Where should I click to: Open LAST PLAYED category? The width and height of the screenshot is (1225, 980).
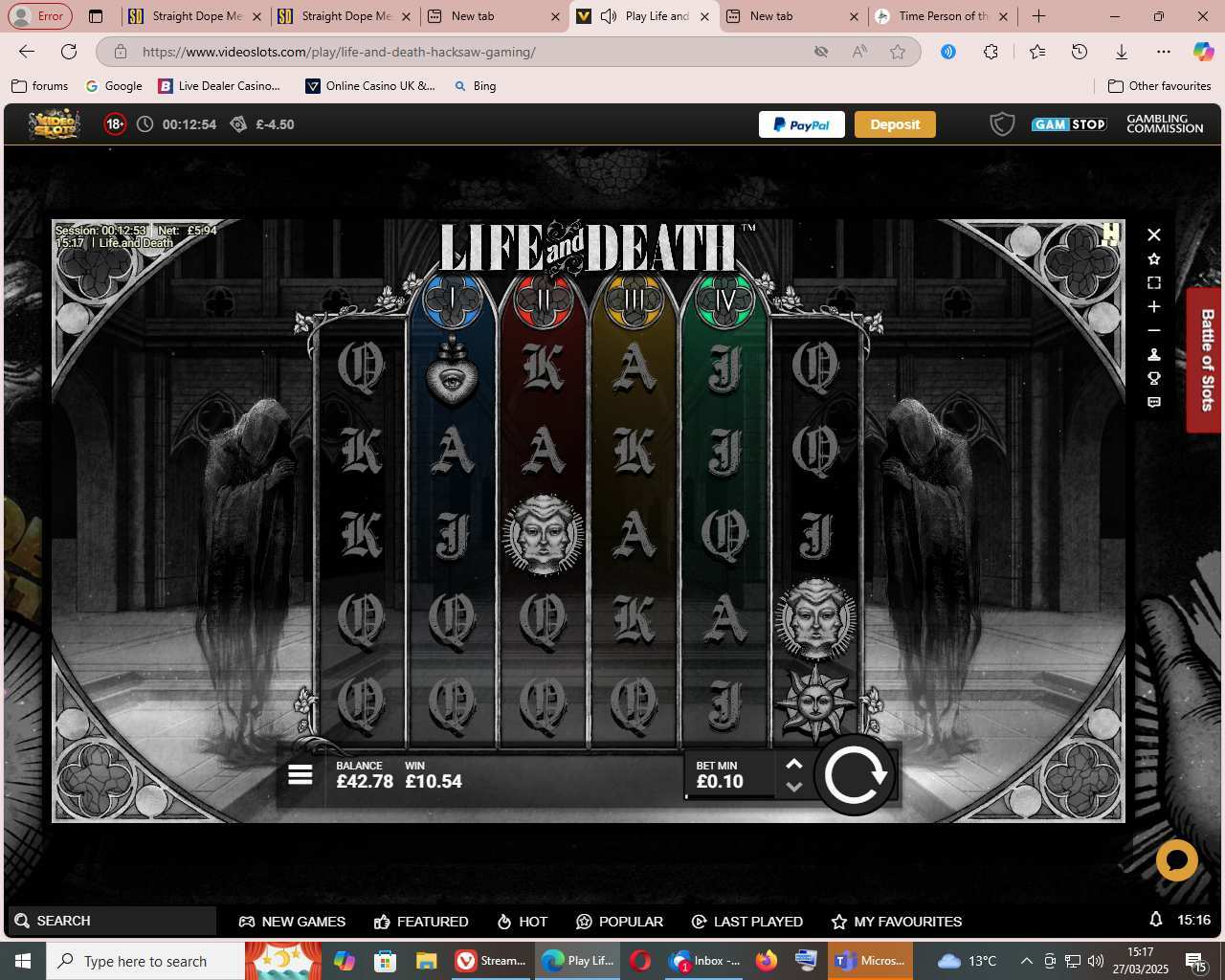click(746, 922)
